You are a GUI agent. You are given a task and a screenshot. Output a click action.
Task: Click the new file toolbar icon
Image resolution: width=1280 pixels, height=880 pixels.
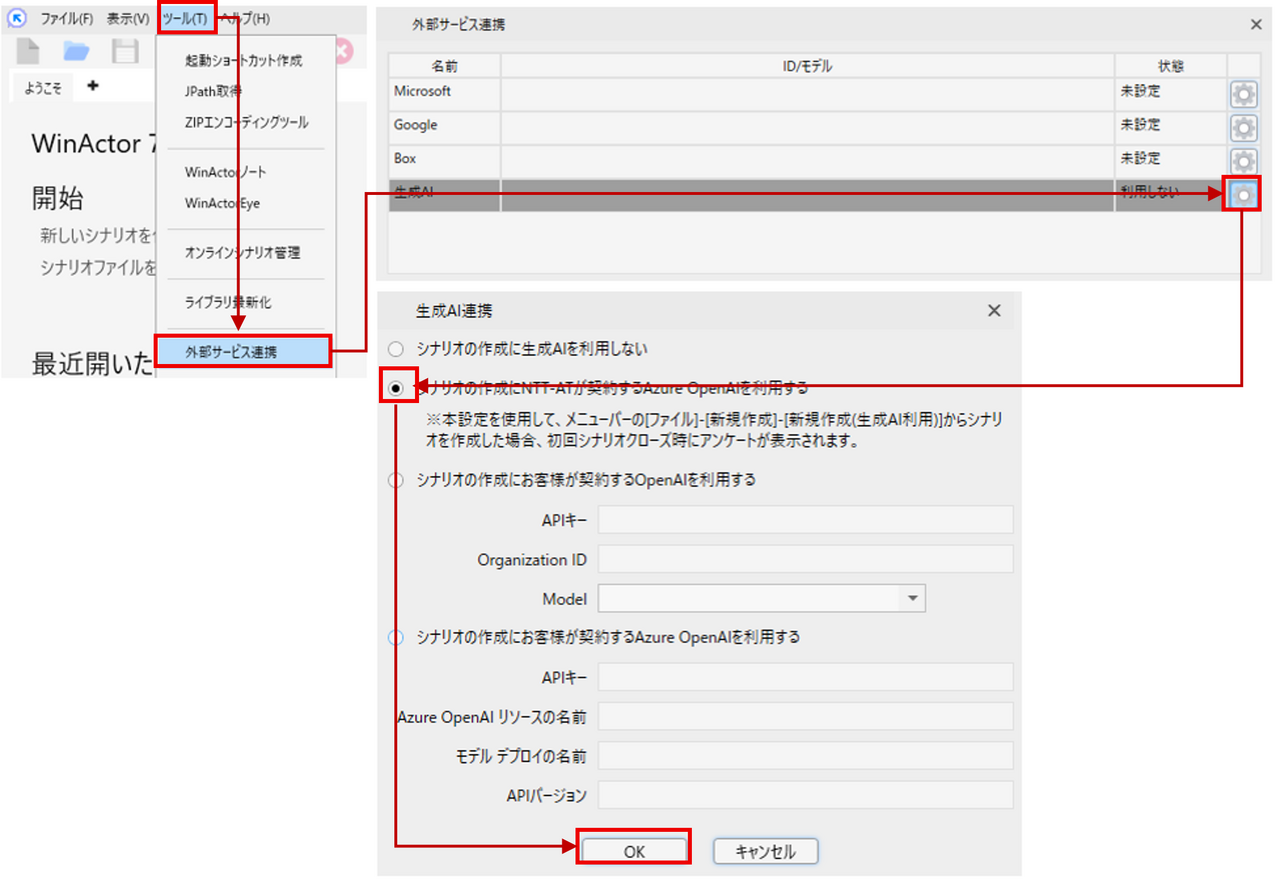coord(28,51)
